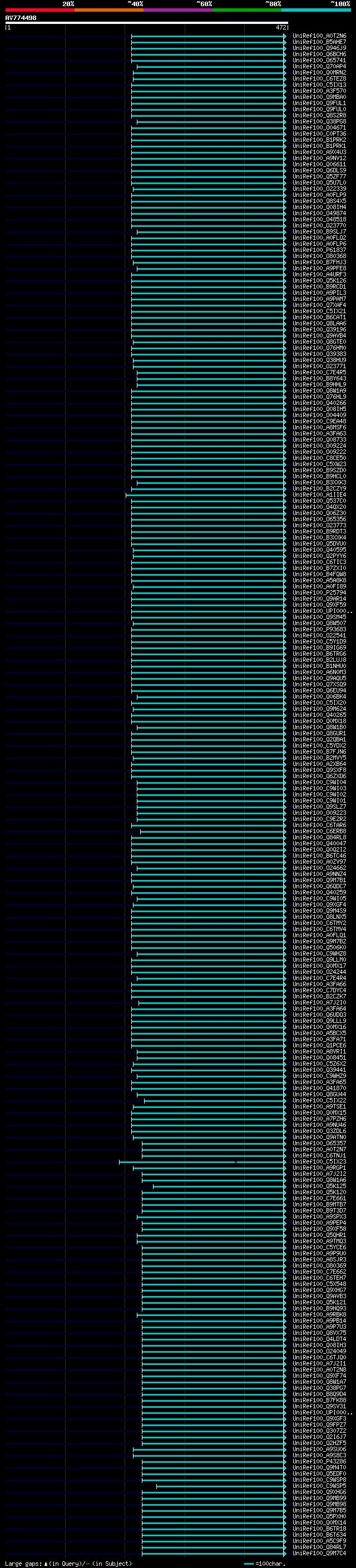This screenshot has height=1568, width=356.
Task: Open label UniRef100_C6ERB8
Action: (319, 832)
